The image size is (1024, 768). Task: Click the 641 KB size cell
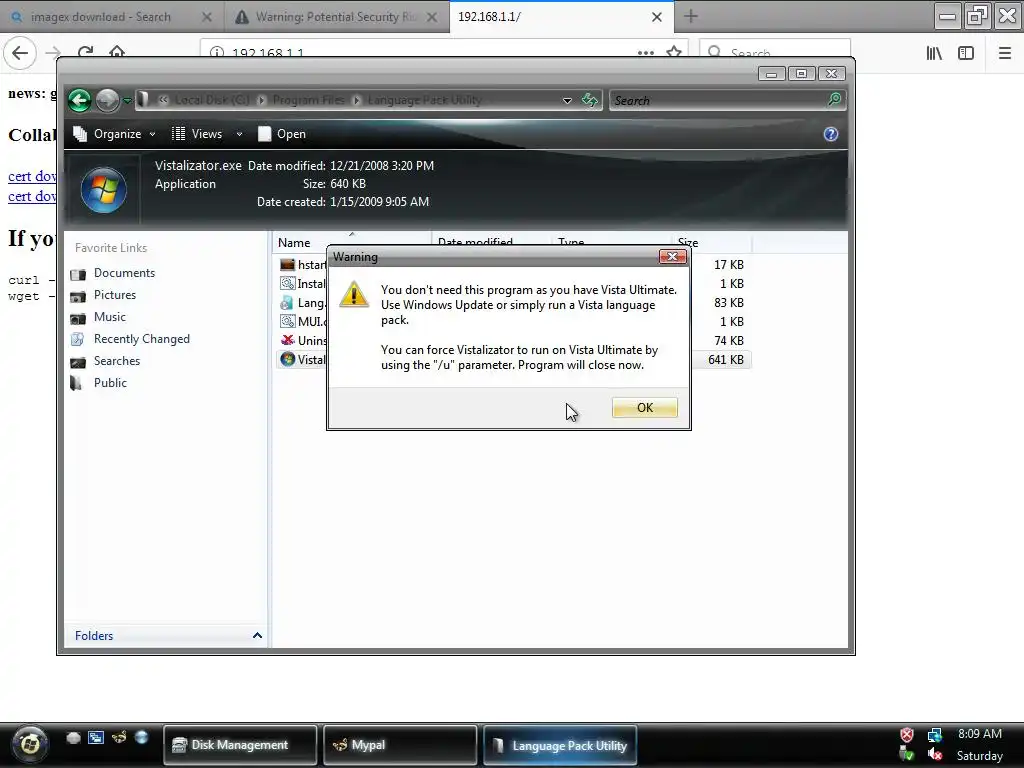point(726,359)
